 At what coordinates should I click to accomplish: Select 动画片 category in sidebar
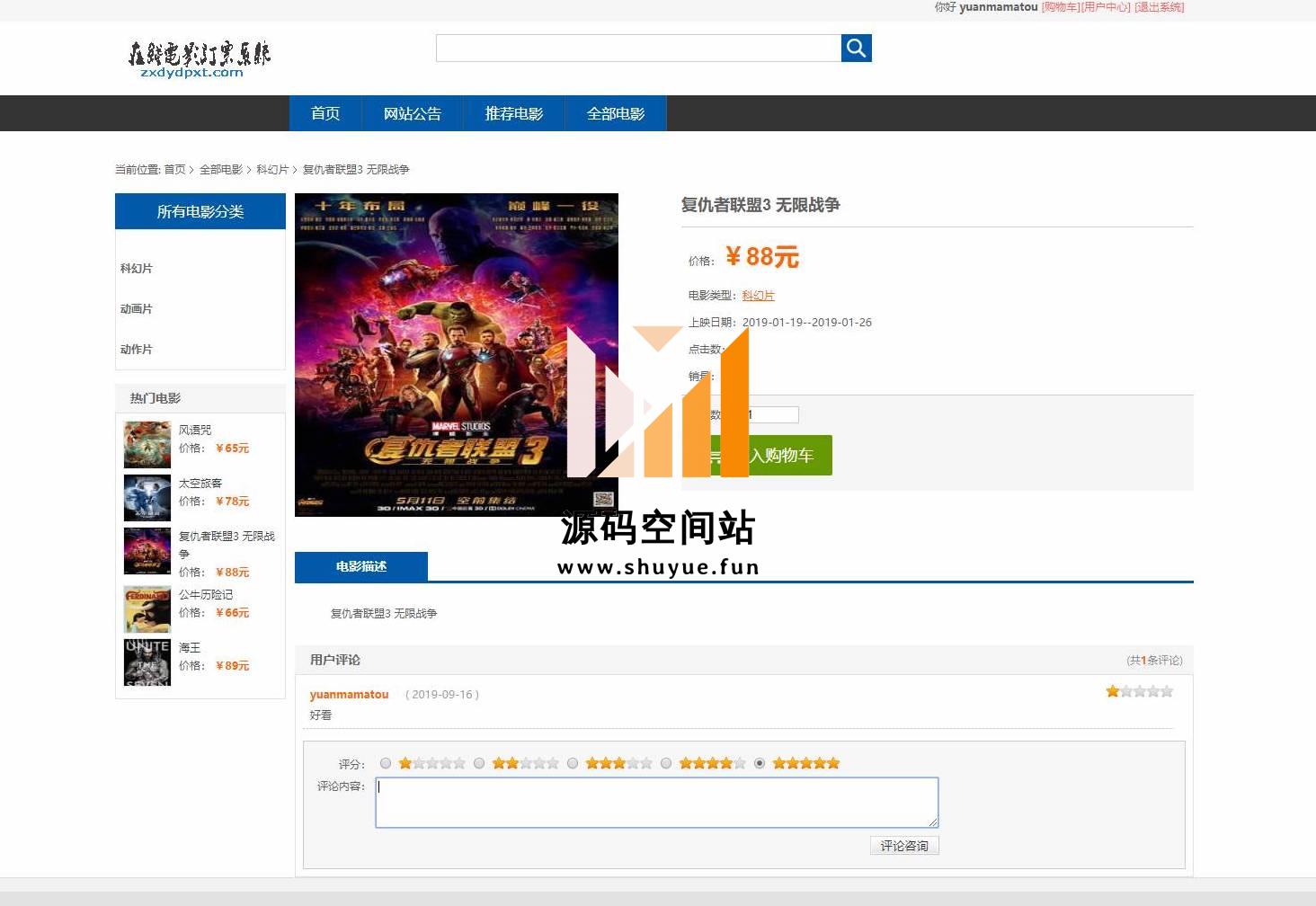[x=137, y=309]
